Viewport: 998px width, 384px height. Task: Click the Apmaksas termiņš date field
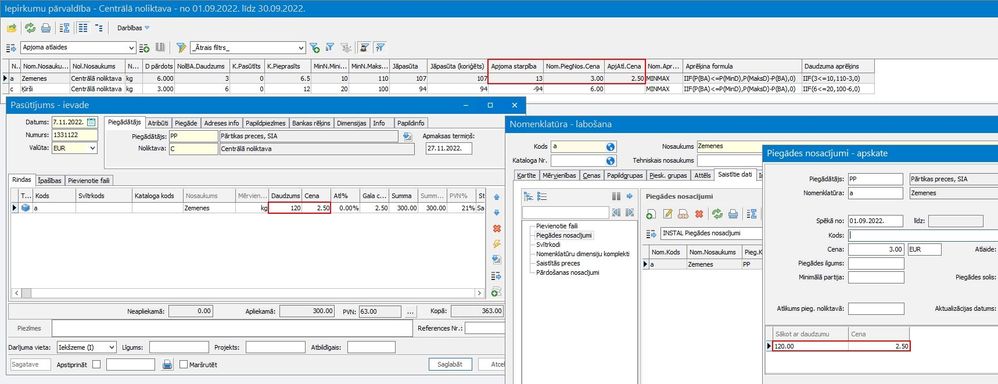click(448, 148)
